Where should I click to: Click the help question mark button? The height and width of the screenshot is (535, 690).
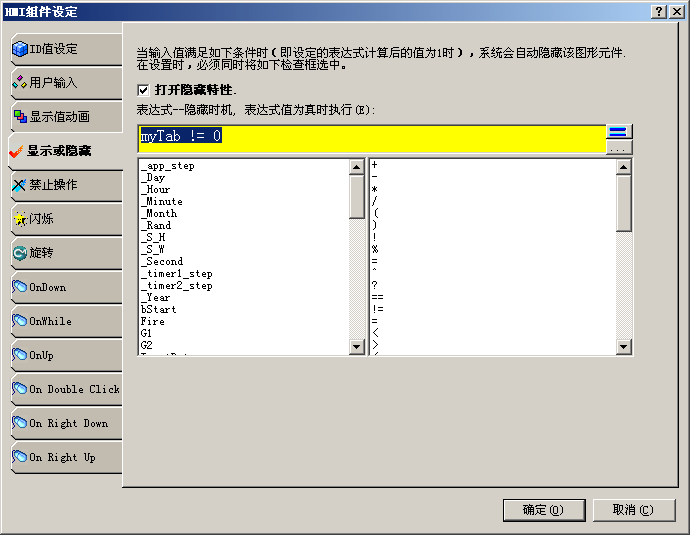coord(660,11)
